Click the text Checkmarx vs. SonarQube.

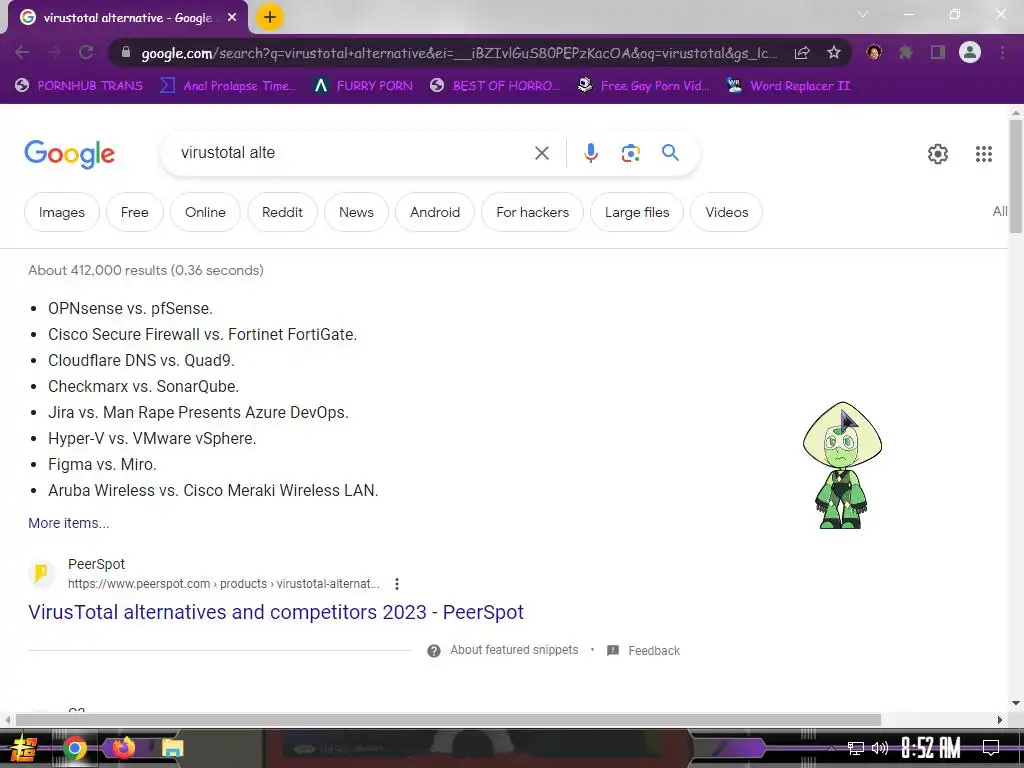(144, 387)
